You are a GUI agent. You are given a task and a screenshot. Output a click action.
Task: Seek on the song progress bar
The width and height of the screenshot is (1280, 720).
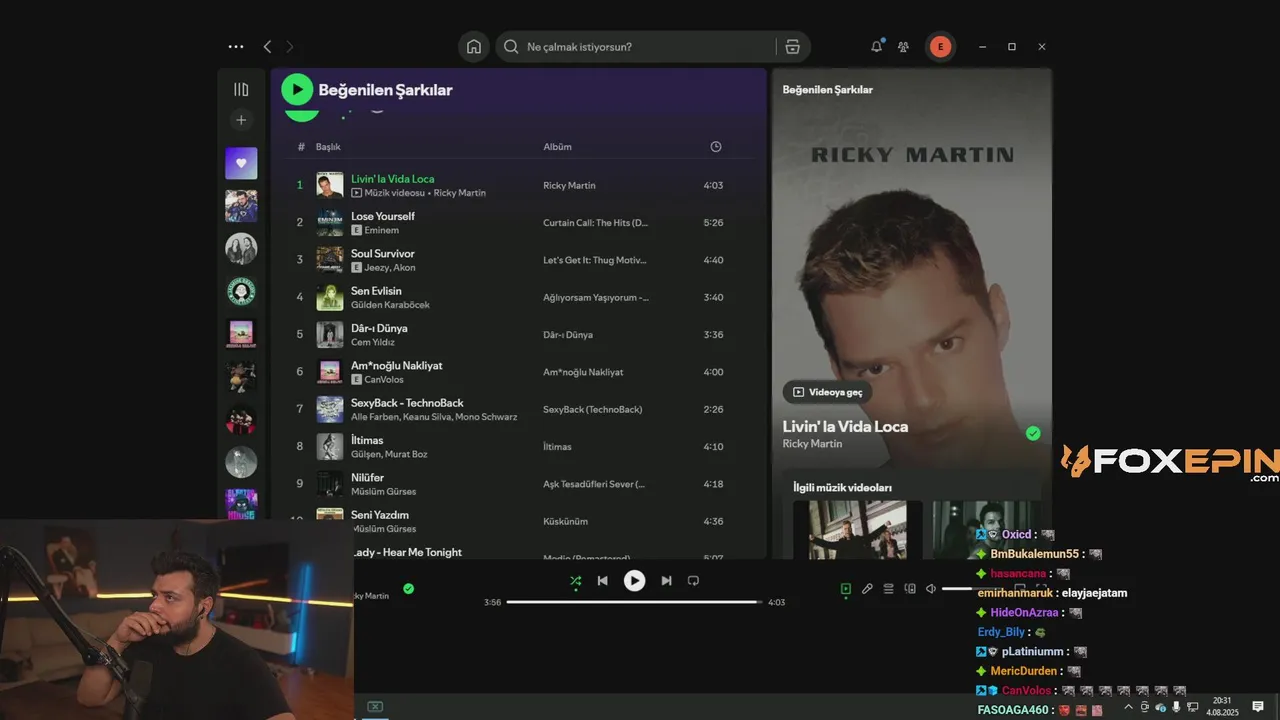(634, 602)
